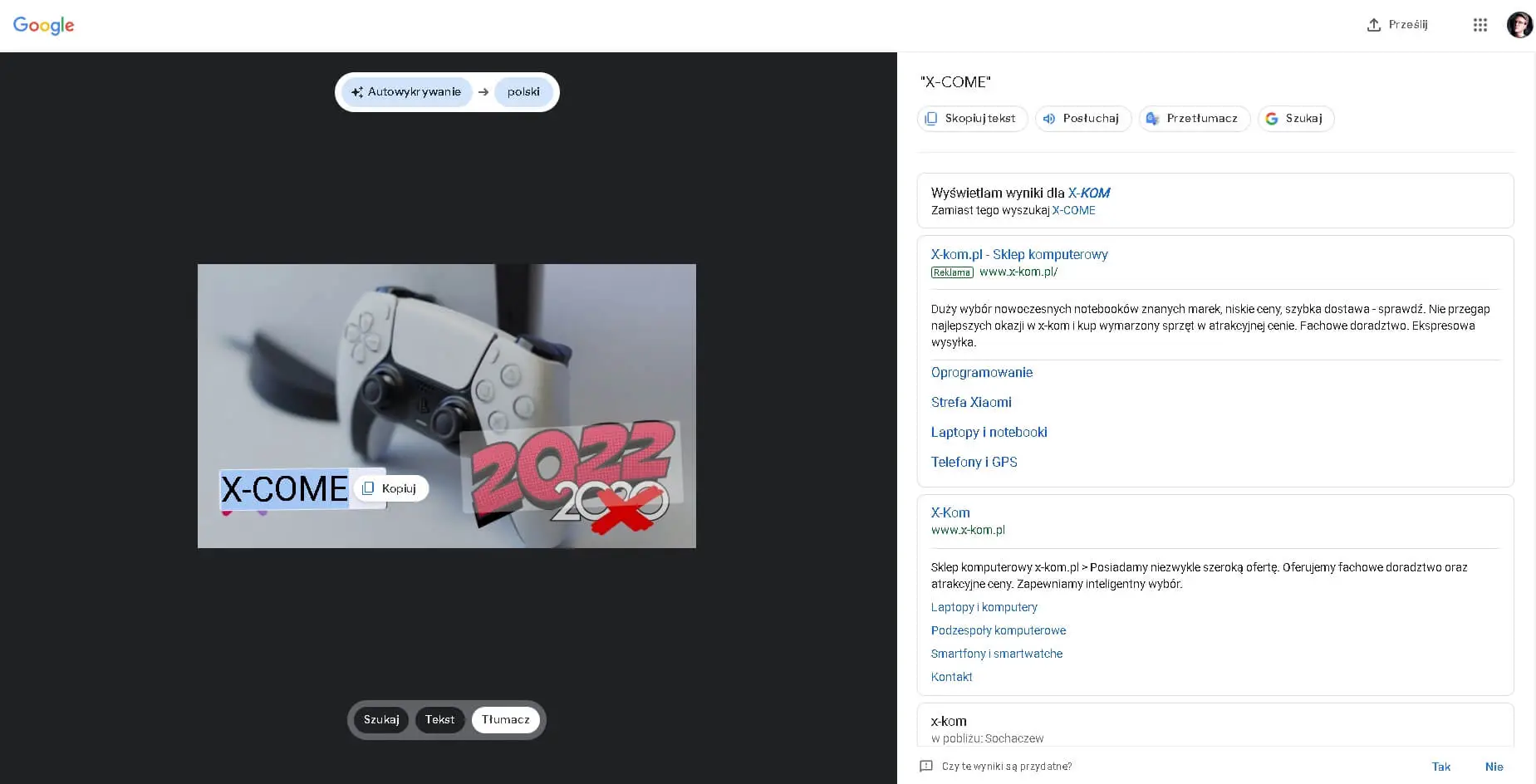Screen dimensions: 1536x784
Task: Open the Autowykrywanie source language selector
Action: click(x=406, y=92)
